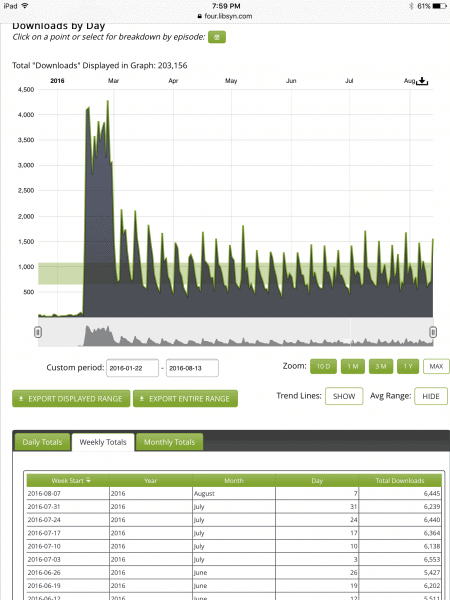Tap the battery indicator in the status bar
450x600 pixels.
point(439,6)
